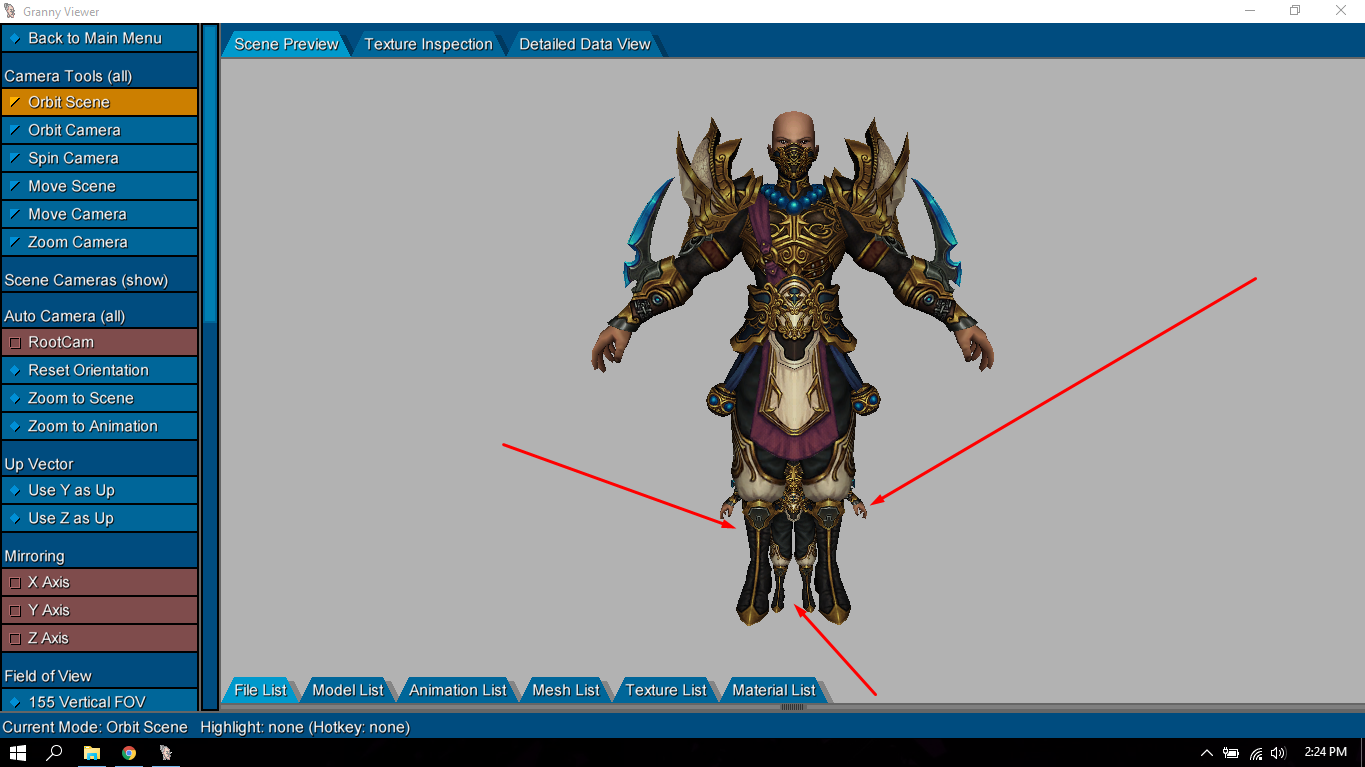Click the Granny Viewer taskbar icon

[166, 753]
